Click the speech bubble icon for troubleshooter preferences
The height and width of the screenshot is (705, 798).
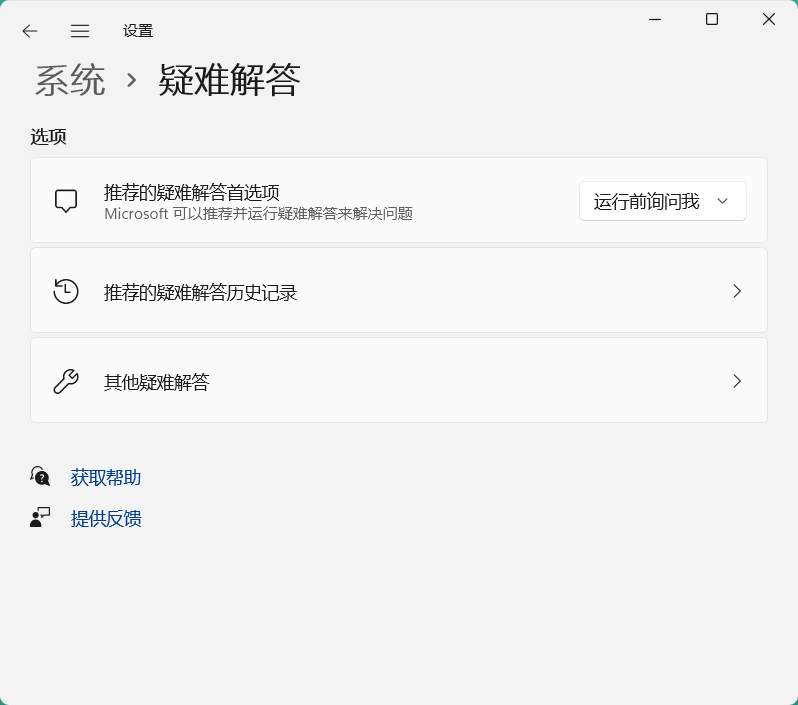[66, 201]
